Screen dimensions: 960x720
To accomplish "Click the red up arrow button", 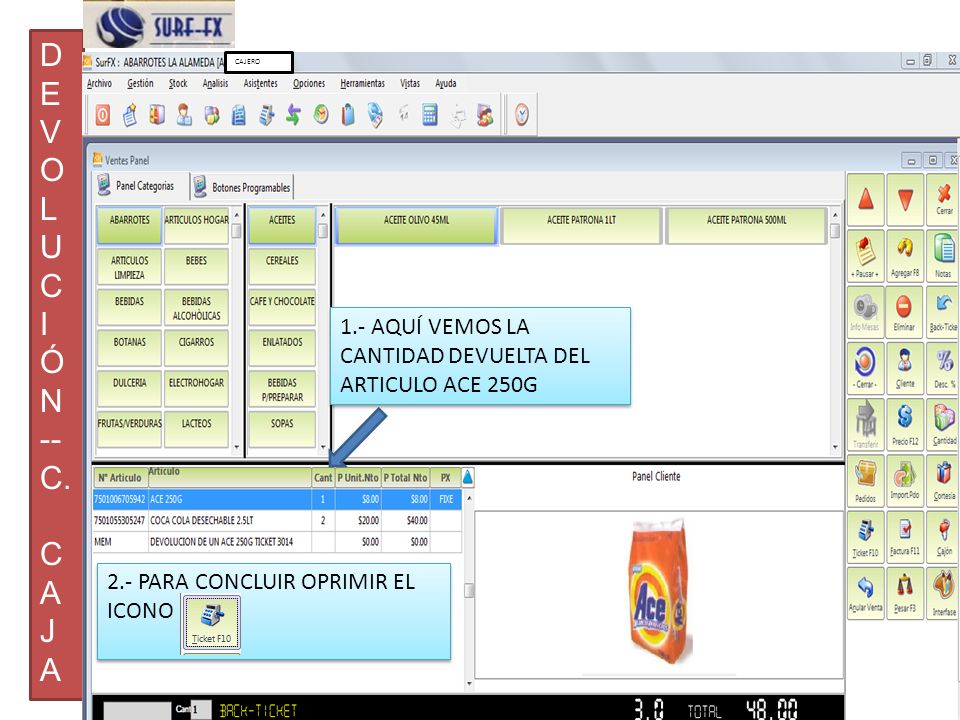I will click(866, 200).
